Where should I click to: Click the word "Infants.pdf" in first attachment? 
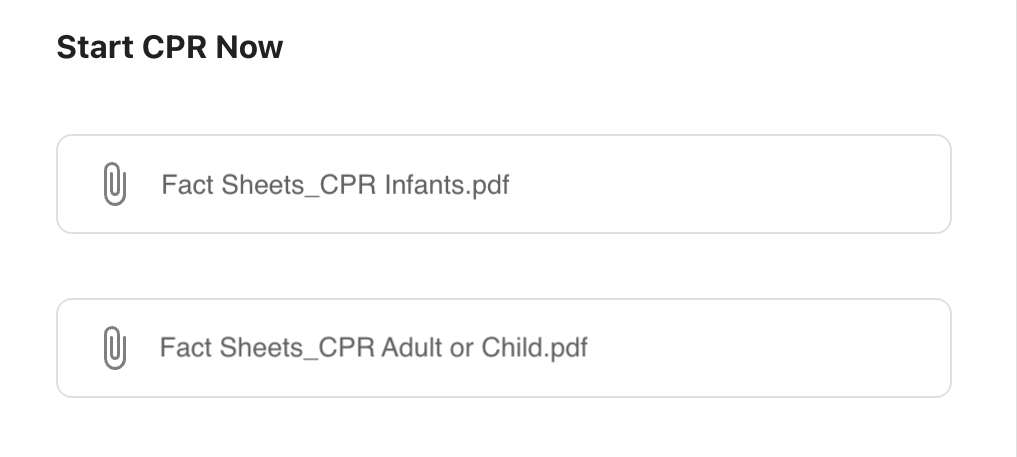(x=446, y=185)
